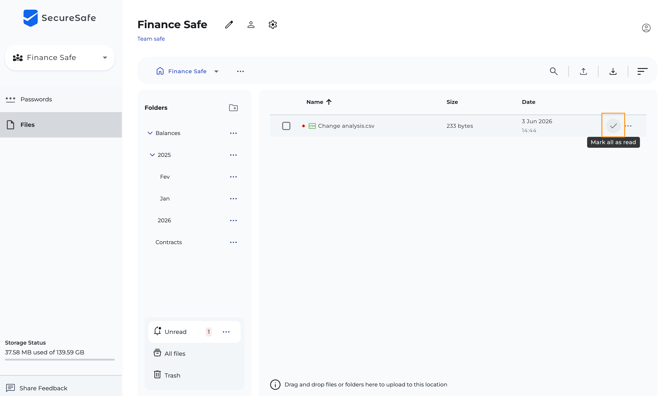Open the sort options icon
Screen dimensions: 670x396
[642, 71]
